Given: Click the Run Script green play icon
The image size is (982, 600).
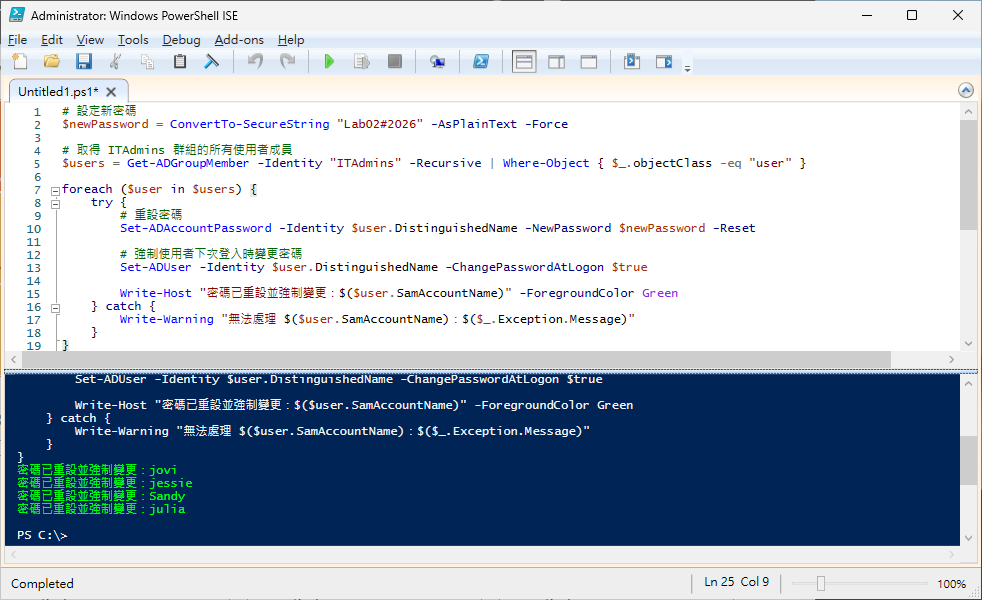Looking at the screenshot, I should tap(329, 62).
